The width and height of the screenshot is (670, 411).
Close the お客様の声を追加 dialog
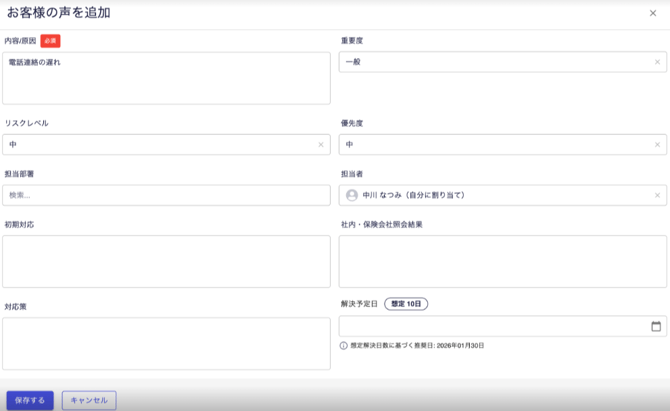653,13
